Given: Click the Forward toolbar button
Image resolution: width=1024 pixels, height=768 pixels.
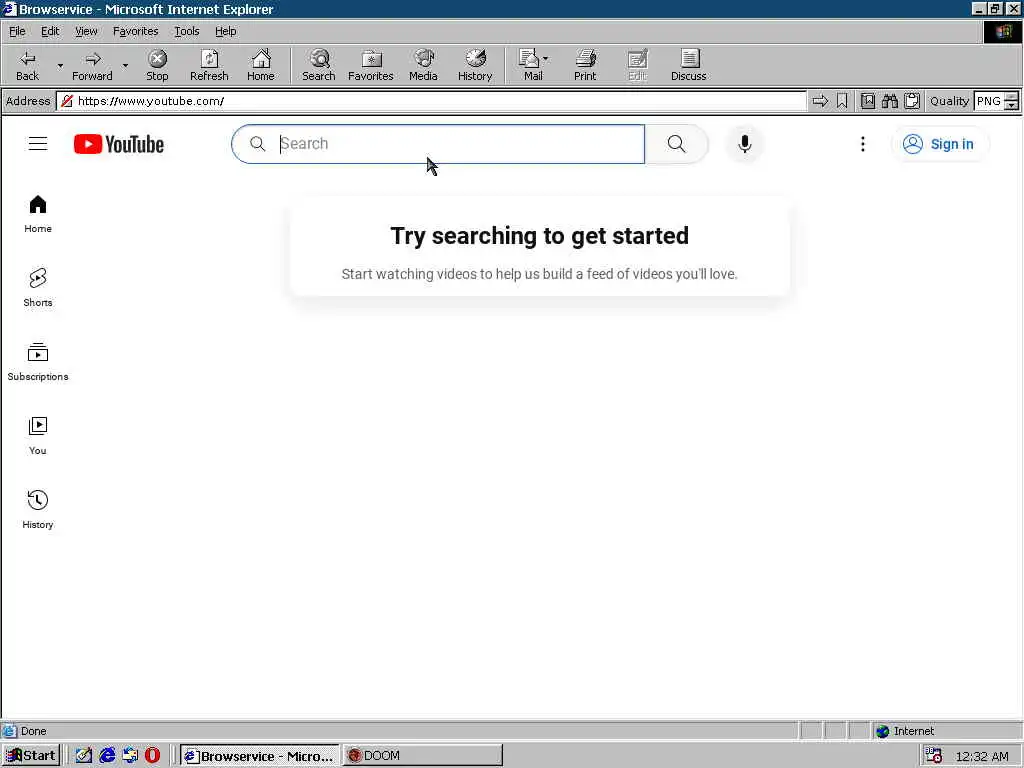Looking at the screenshot, I should click(92, 65).
